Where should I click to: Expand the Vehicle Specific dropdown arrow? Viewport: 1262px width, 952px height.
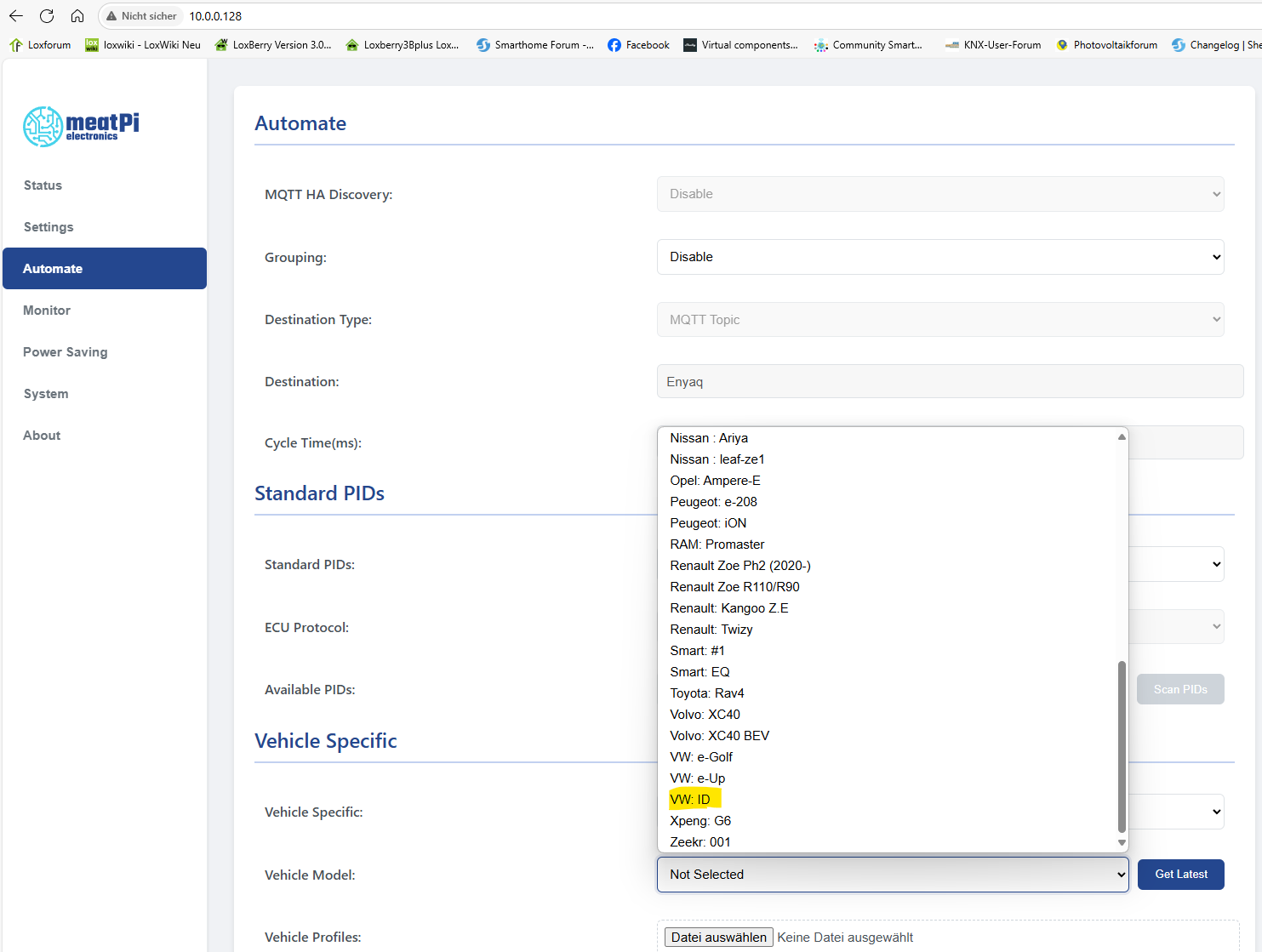point(1216,812)
